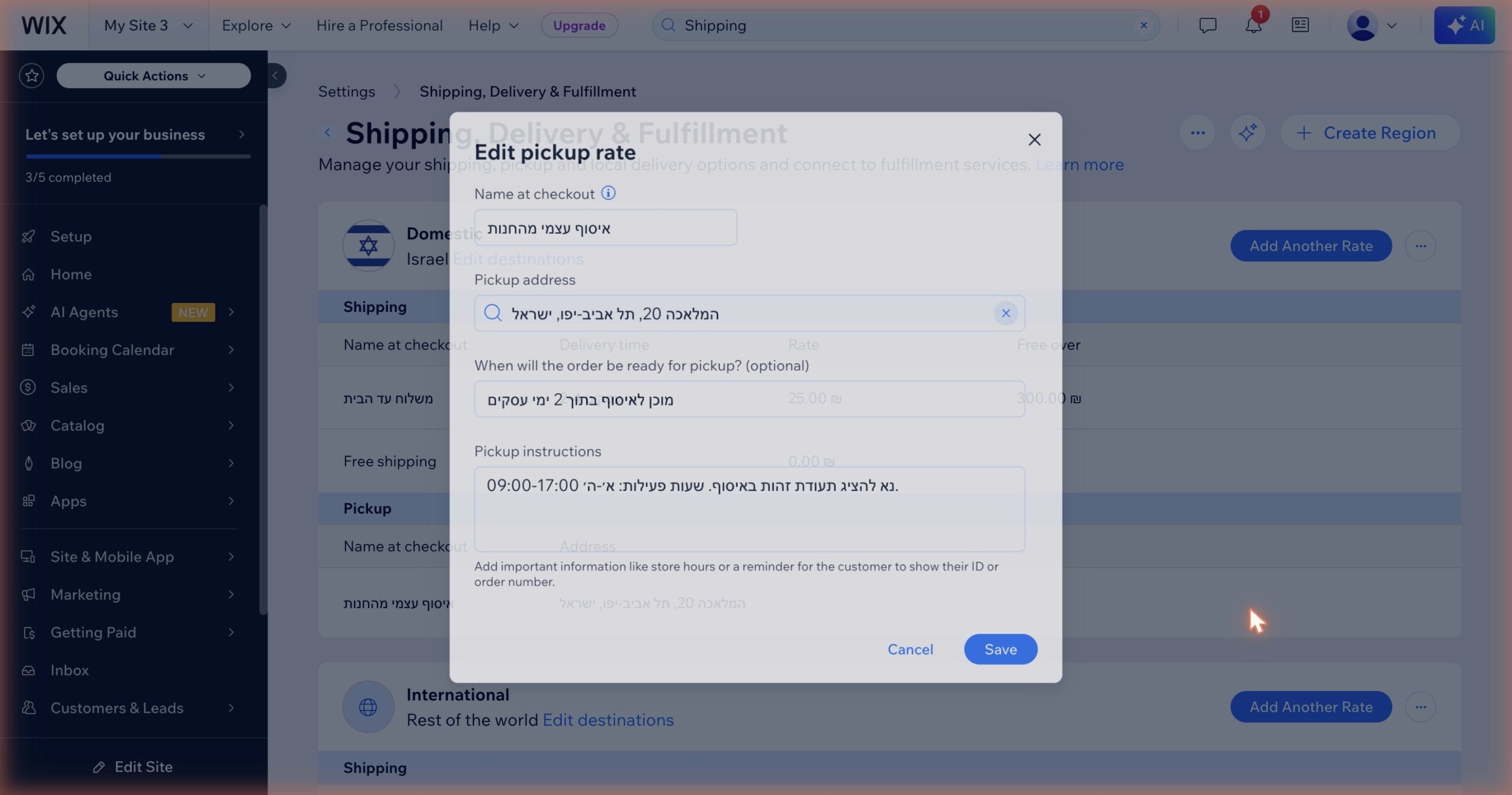Open the Explore menu
The image size is (1512, 795).
[x=256, y=25]
